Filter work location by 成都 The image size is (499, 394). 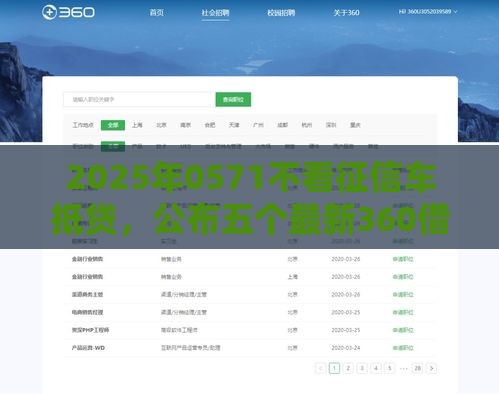[x=283, y=125]
